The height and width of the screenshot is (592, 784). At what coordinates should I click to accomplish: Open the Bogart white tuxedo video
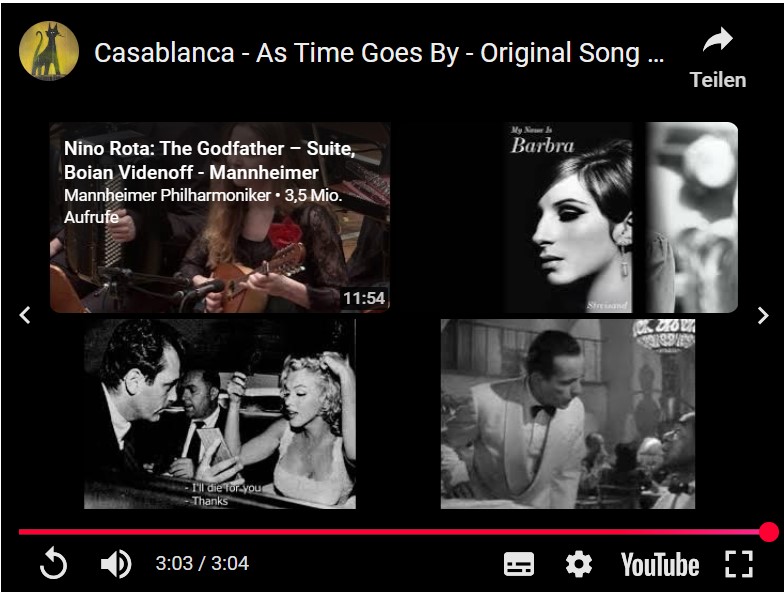(568, 414)
